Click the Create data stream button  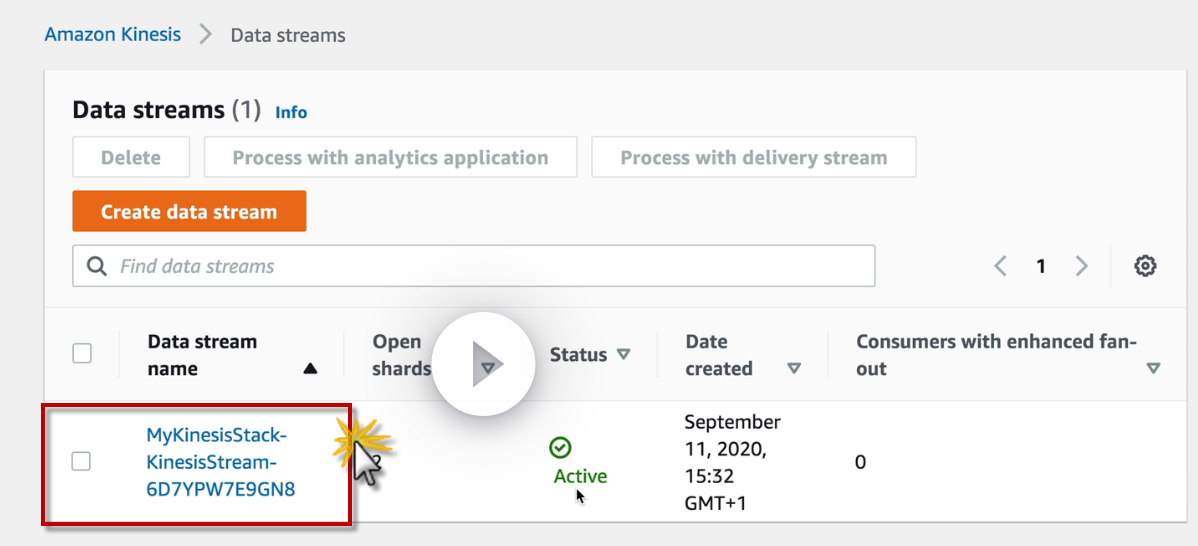pos(189,212)
